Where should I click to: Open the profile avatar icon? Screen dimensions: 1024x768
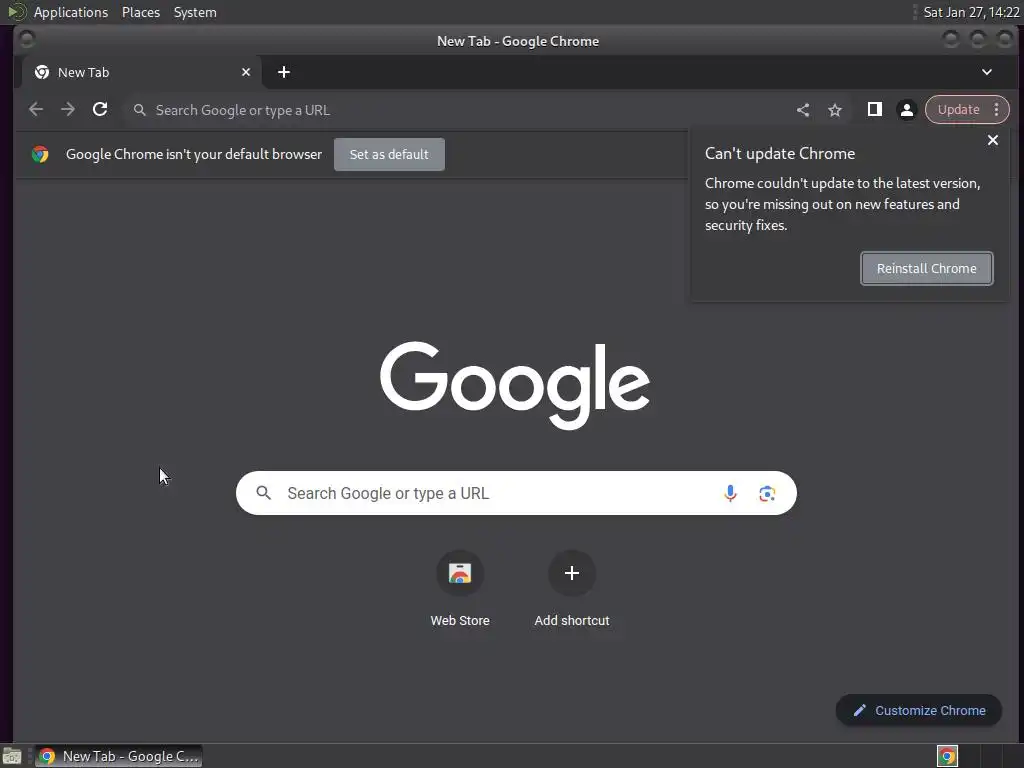point(906,110)
